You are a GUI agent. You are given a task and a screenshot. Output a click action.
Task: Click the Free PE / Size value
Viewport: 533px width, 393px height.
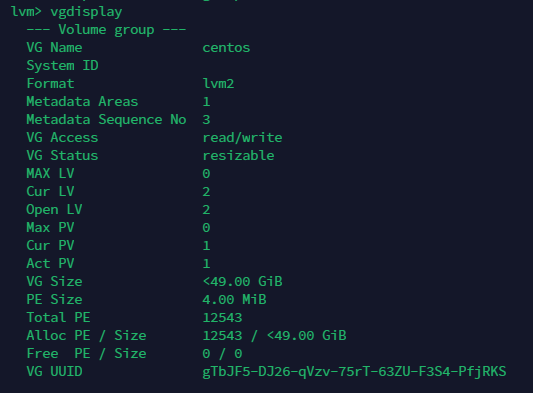pos(222,354)
